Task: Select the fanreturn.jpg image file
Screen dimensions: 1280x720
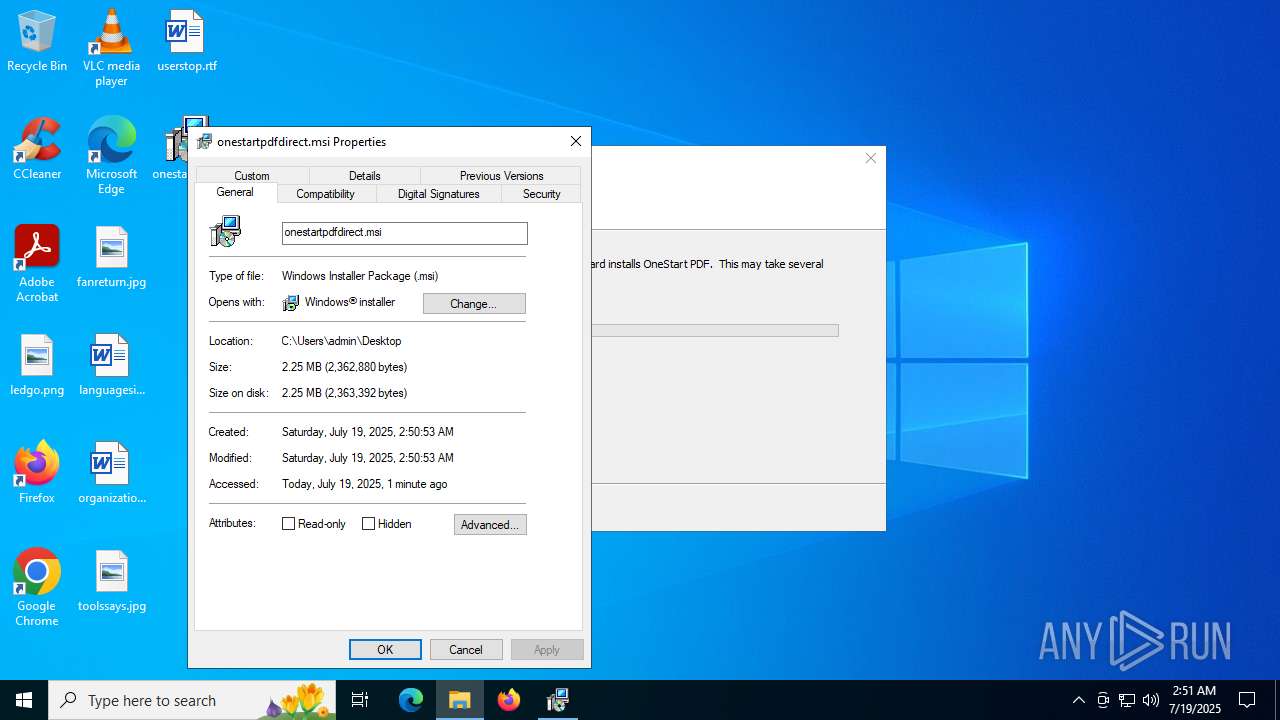Action: (111, 257)
